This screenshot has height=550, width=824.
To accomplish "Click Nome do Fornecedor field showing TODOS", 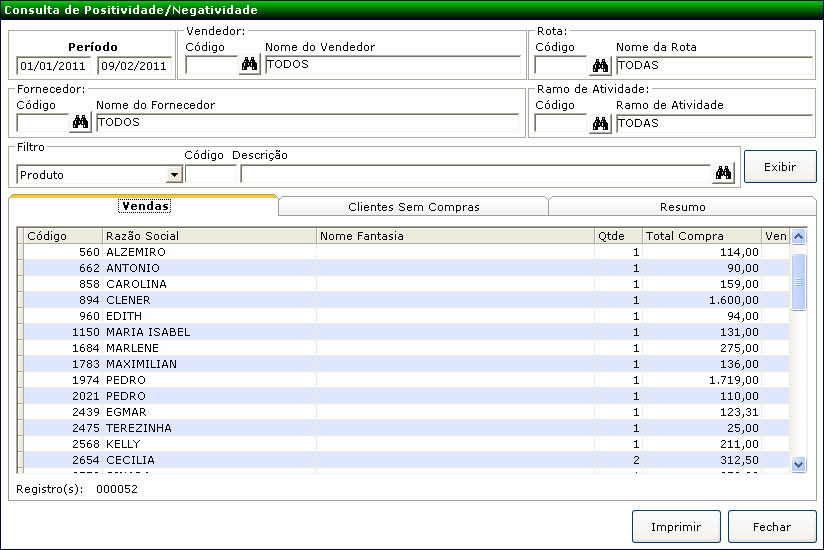I will point(307,122).
